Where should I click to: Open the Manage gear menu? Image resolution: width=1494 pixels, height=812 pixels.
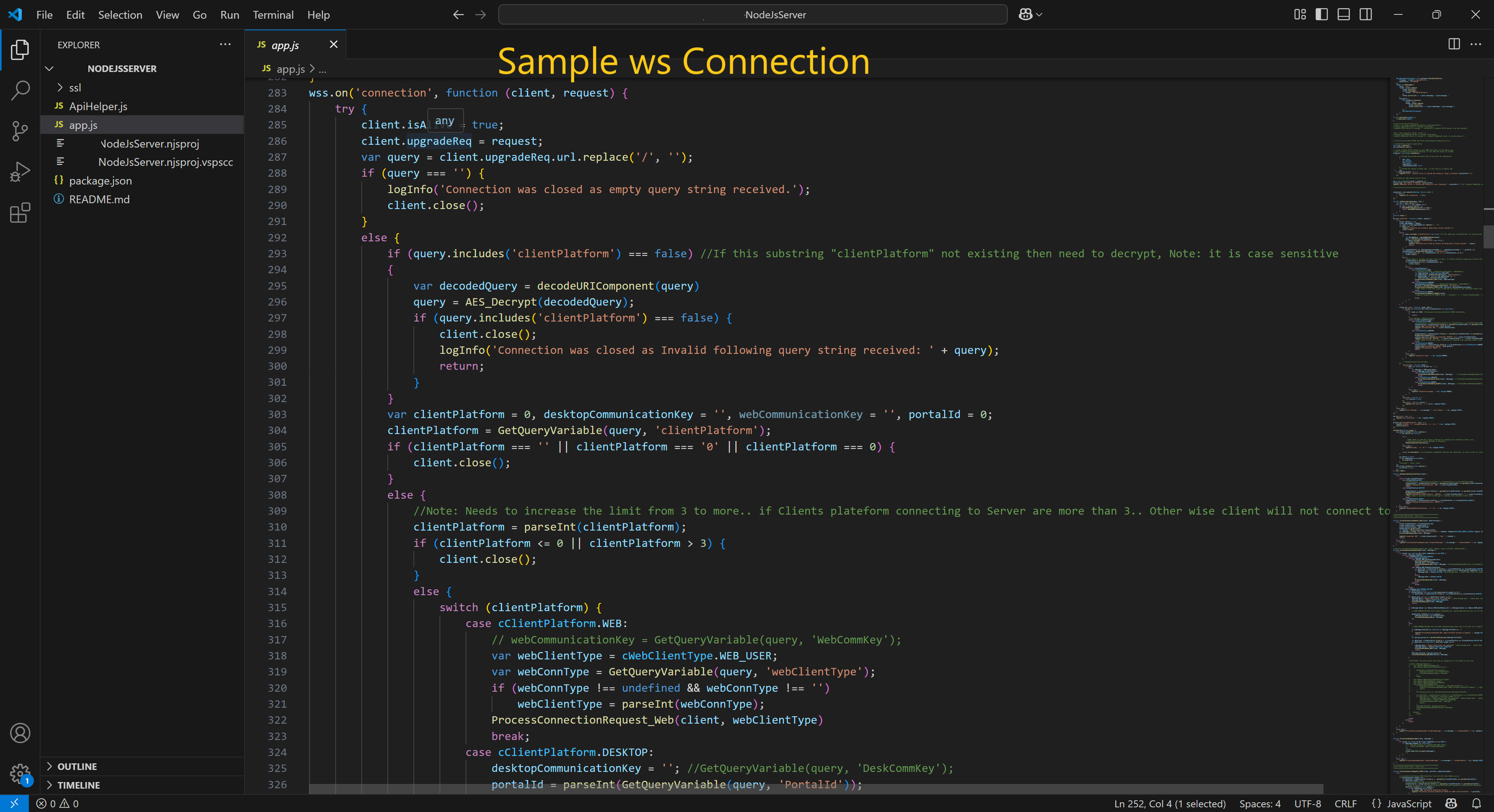[20, 774]
